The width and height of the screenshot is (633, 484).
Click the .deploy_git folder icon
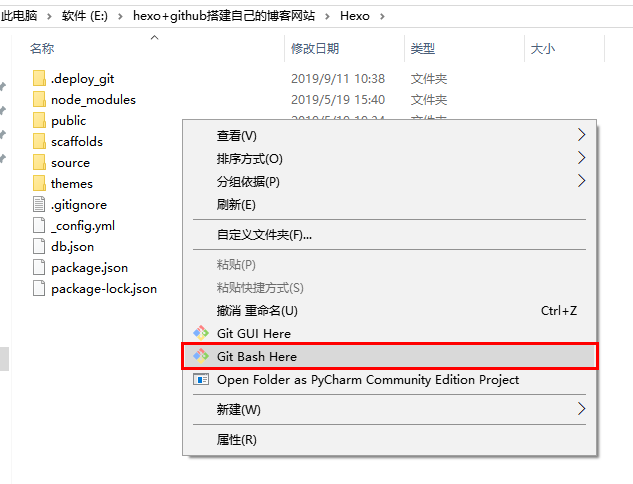[x=39, y=78]
